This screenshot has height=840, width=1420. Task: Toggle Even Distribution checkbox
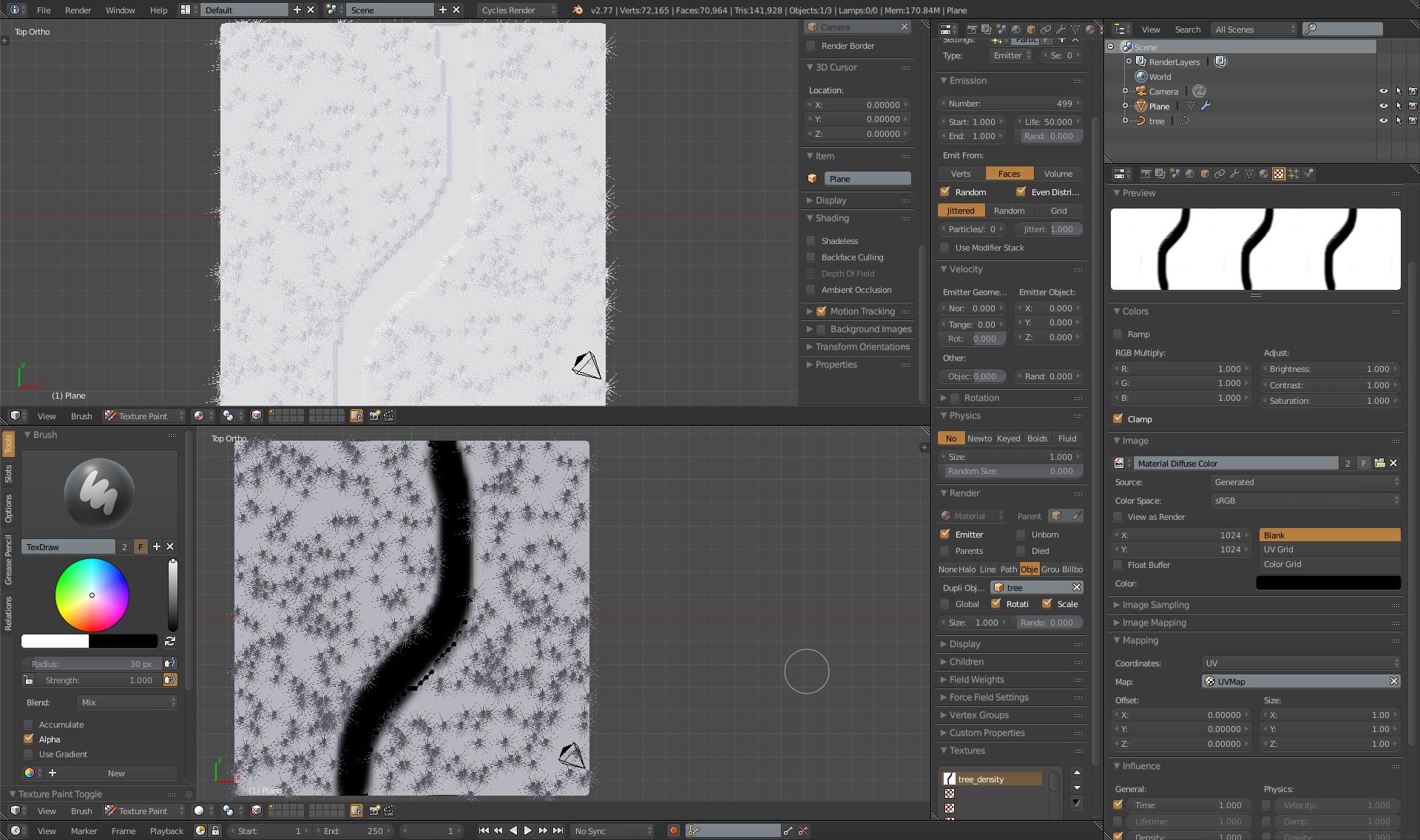pos(1021,192)
